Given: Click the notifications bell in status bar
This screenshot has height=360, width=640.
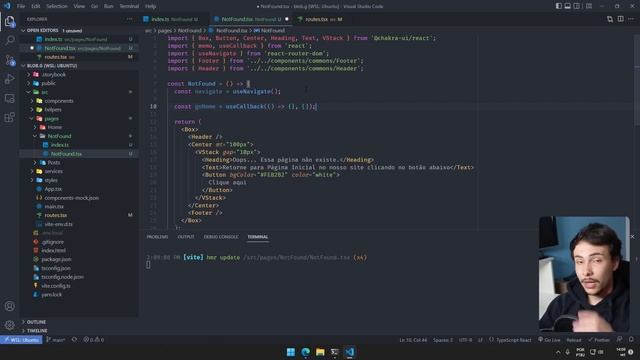Looking at the screenshot, I should tap(631, 340).
